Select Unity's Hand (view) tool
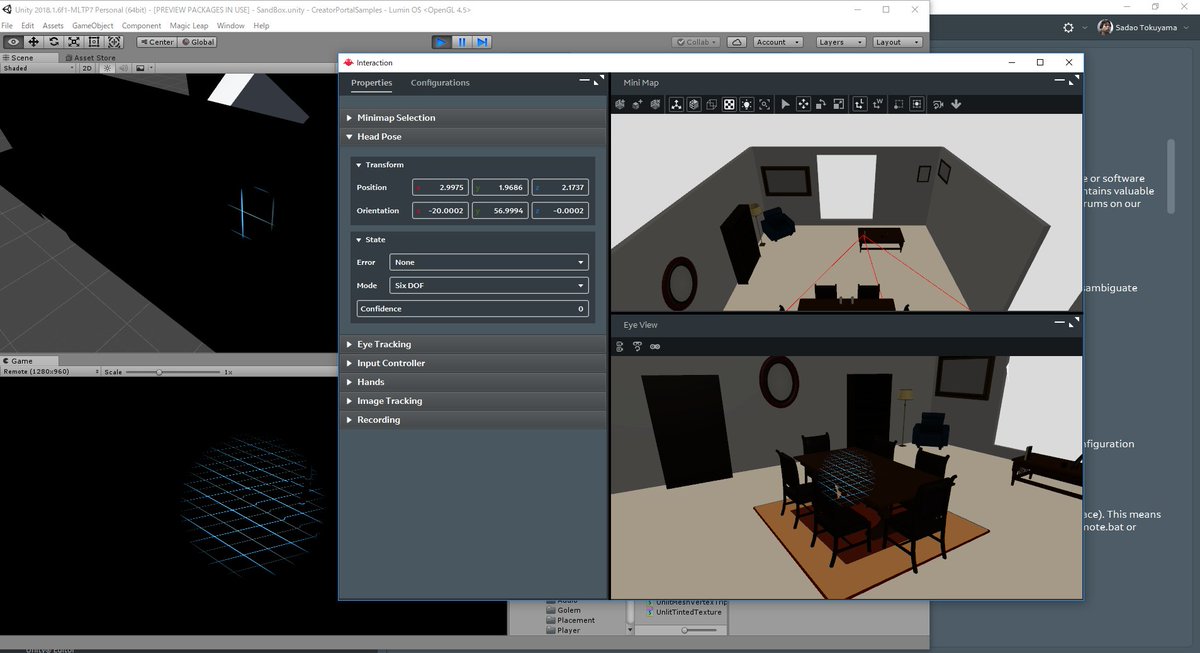 [x=13, y=42]
